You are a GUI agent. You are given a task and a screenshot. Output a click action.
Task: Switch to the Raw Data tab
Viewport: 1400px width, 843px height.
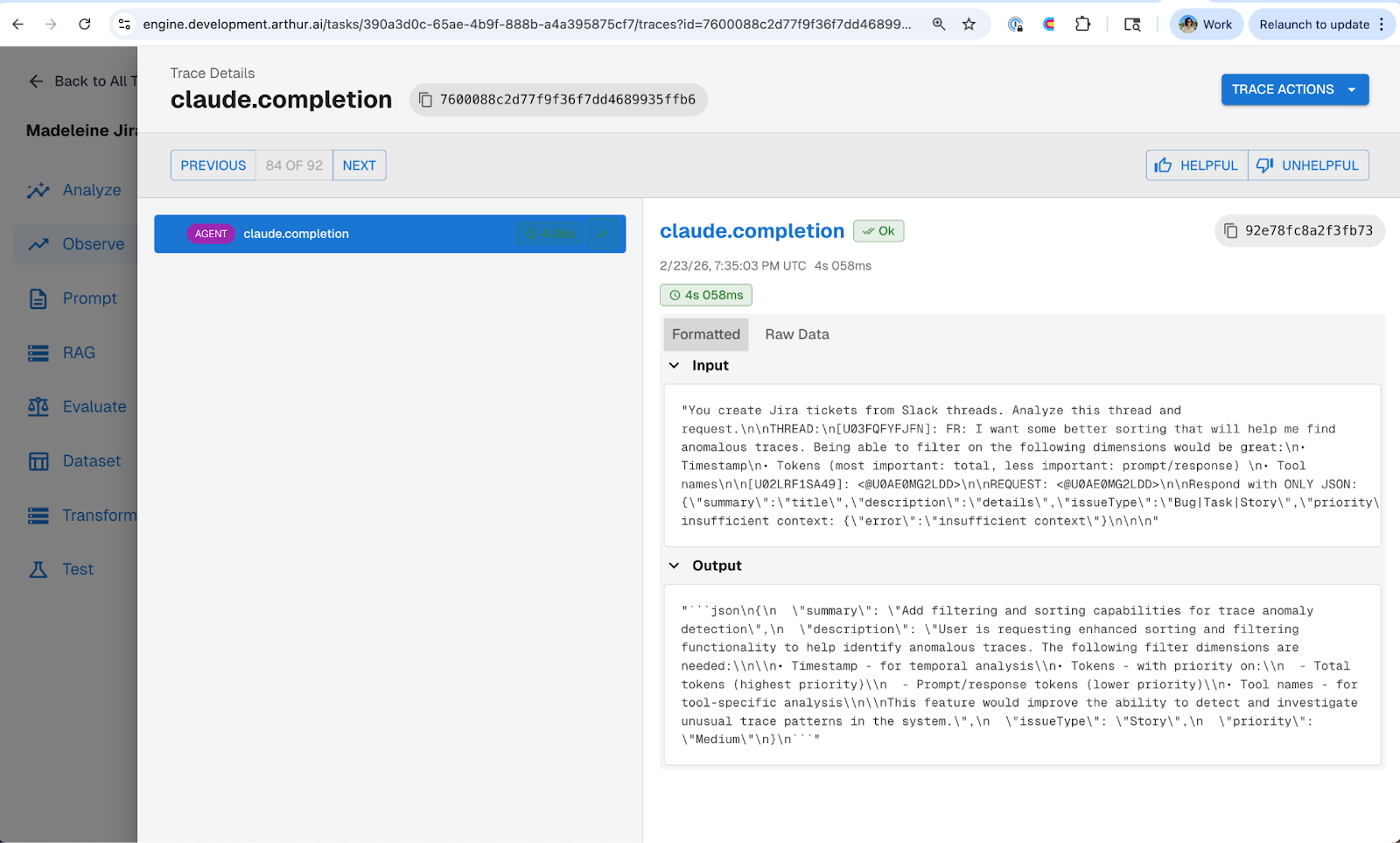(x=797, y=334)
